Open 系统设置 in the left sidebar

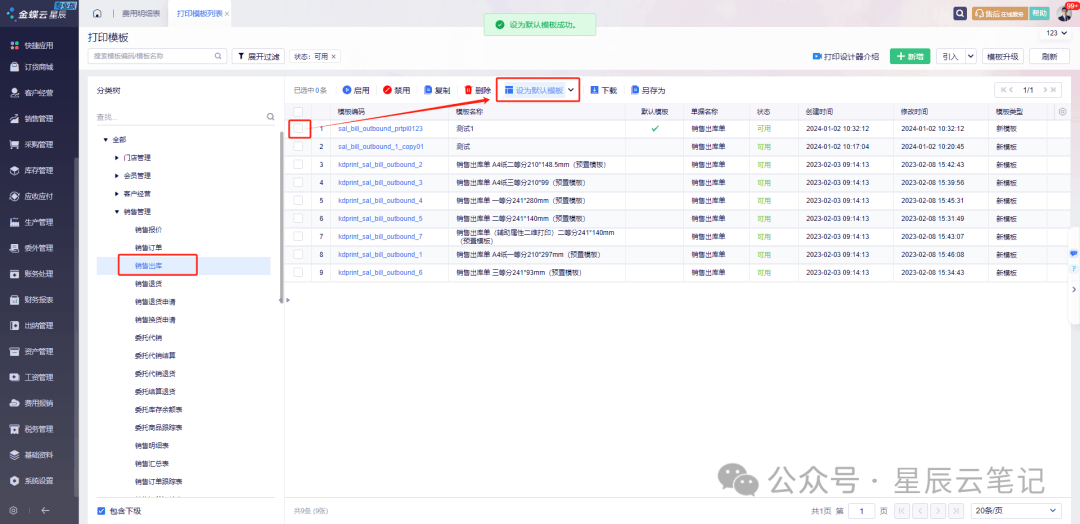coord(38,481)
